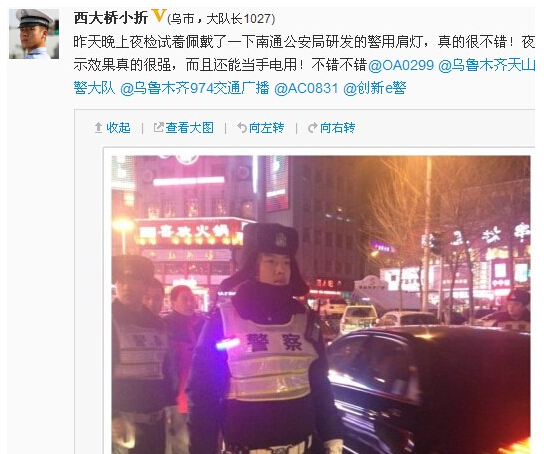The width and height of the screenshot is (544, 454).
Task: Click the view large image icon
Action: [x=159, y=127]
